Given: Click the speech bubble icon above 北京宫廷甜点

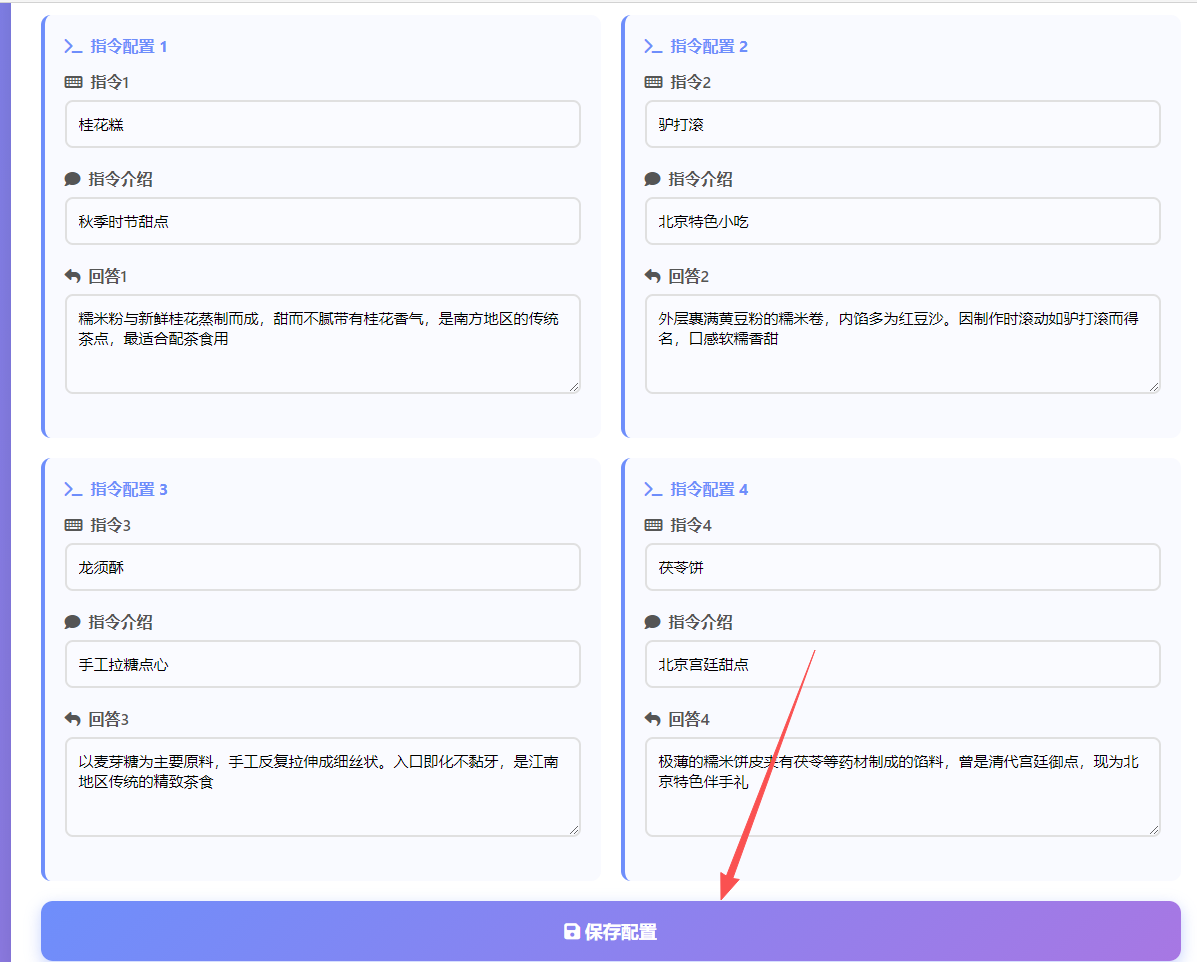Looking at the screenshot, I should click(x=652, y=621).
